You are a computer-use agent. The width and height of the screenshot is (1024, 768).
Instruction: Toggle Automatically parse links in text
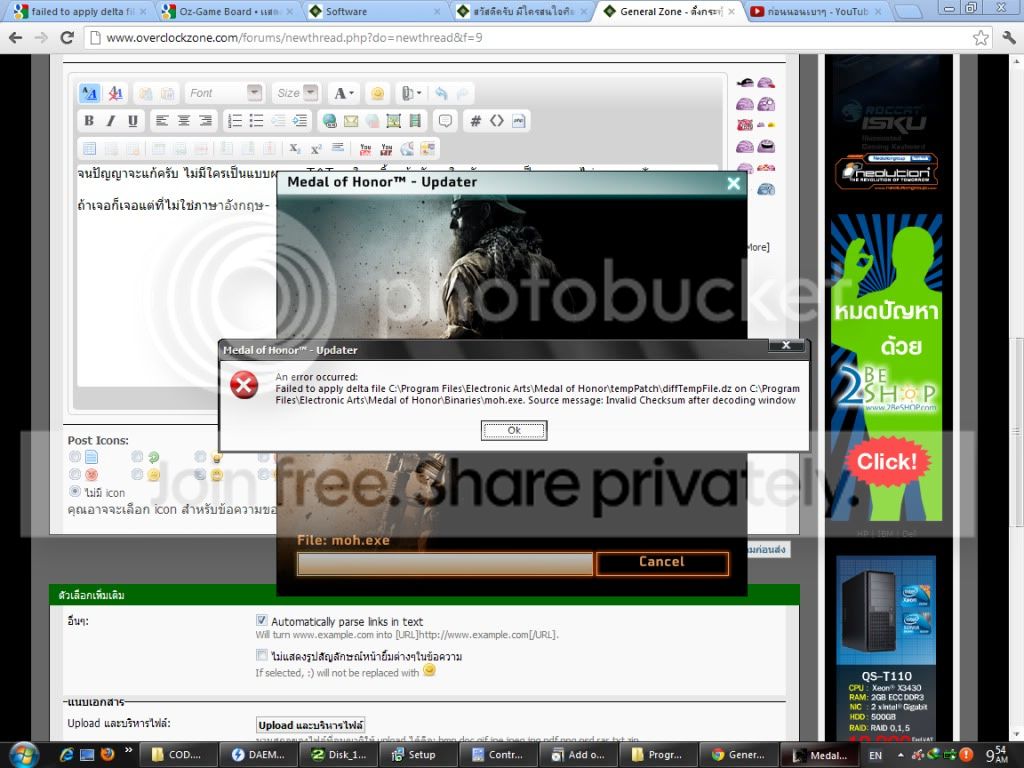click(x=262, y=620)
